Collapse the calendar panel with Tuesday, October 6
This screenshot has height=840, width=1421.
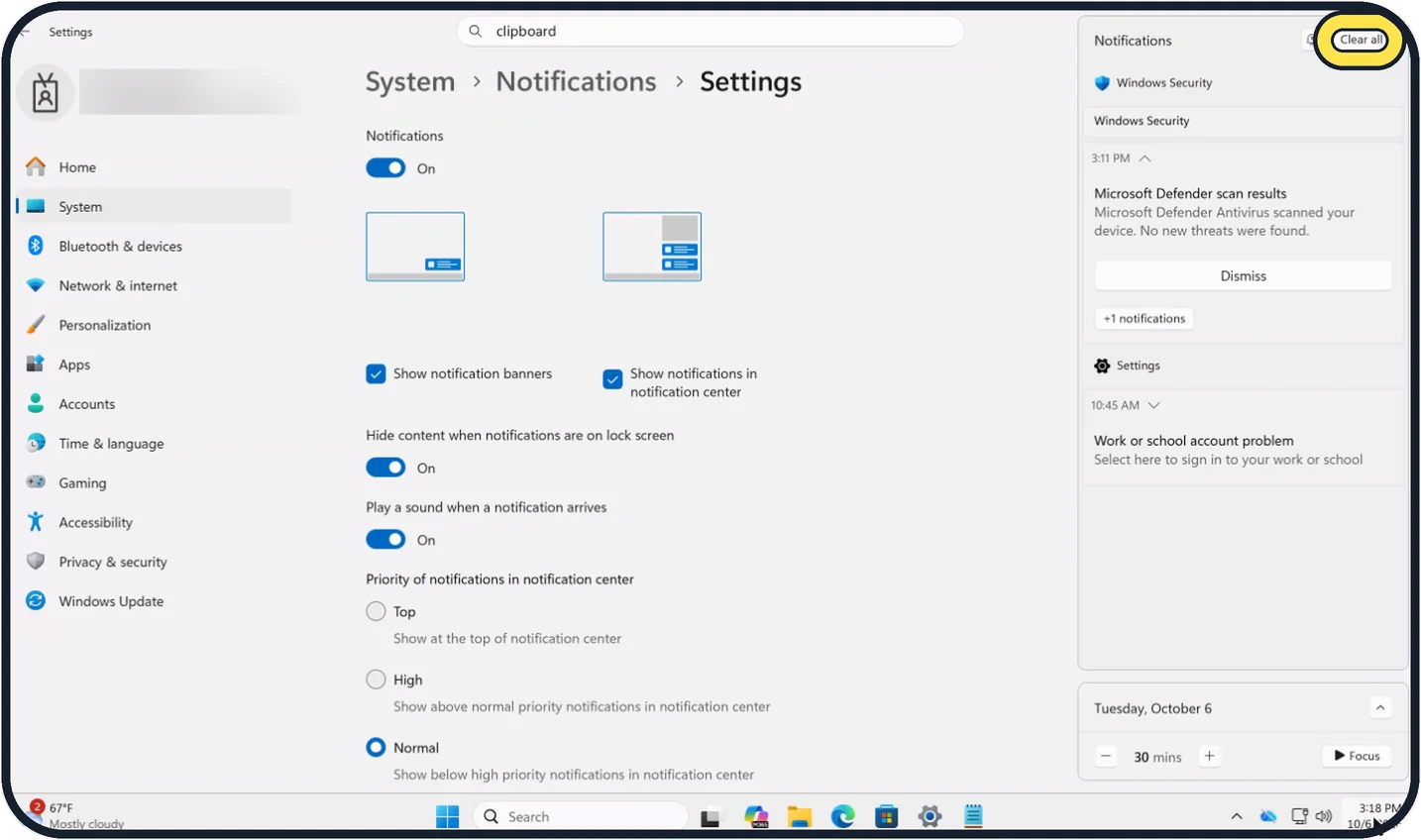tap(1380, 707)
